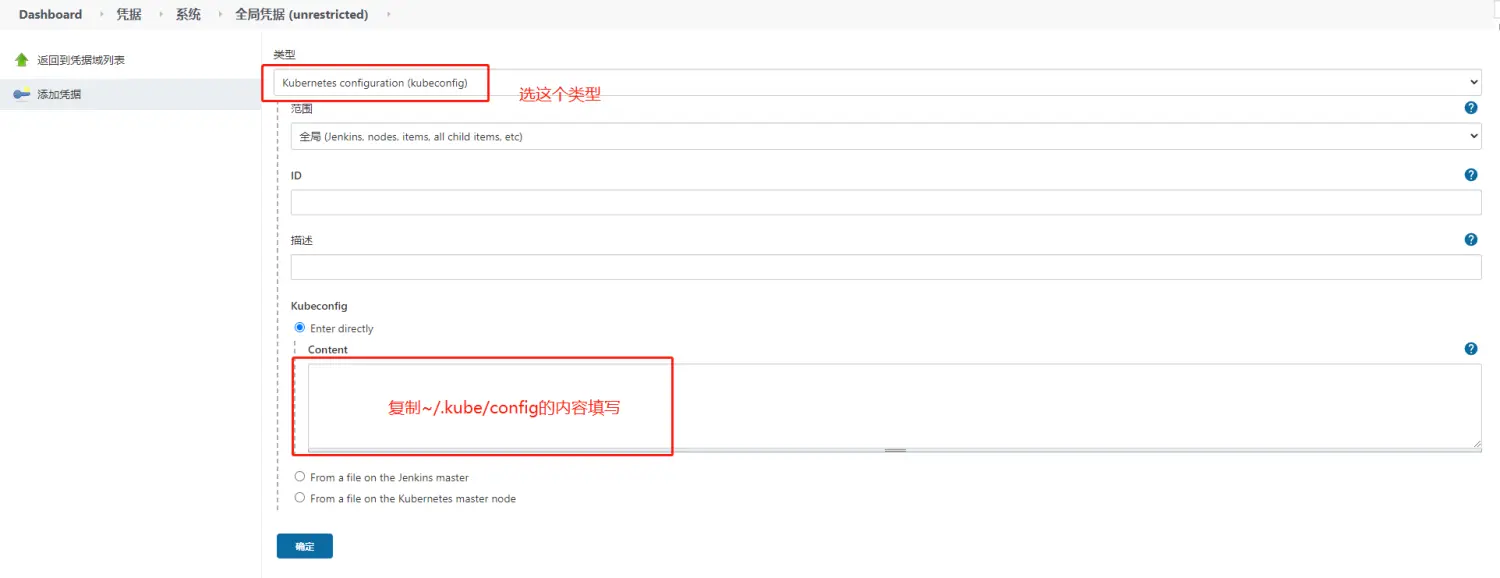Expand breadcrumb arrow after 全局凭据 (unrestricted)
The image size is (1500, 578).
pyautogui.click(x=388, y=15)
